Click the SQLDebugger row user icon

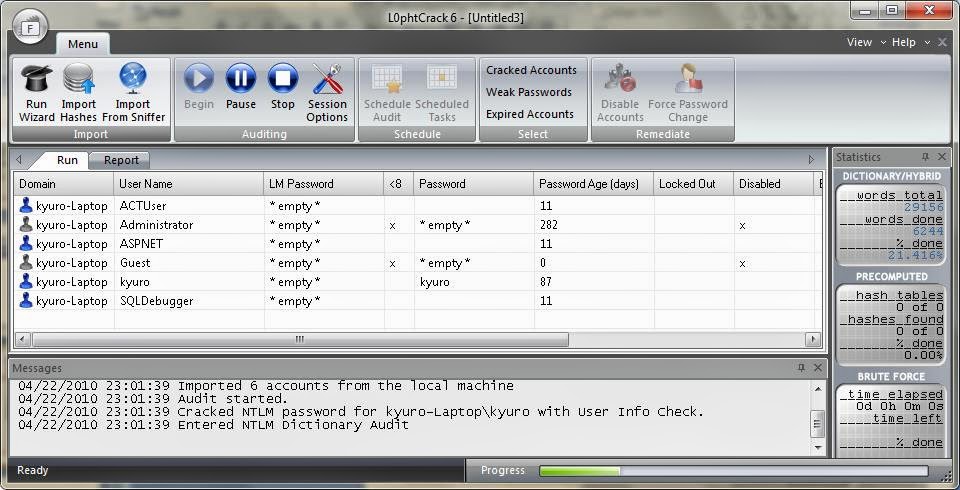26,300
